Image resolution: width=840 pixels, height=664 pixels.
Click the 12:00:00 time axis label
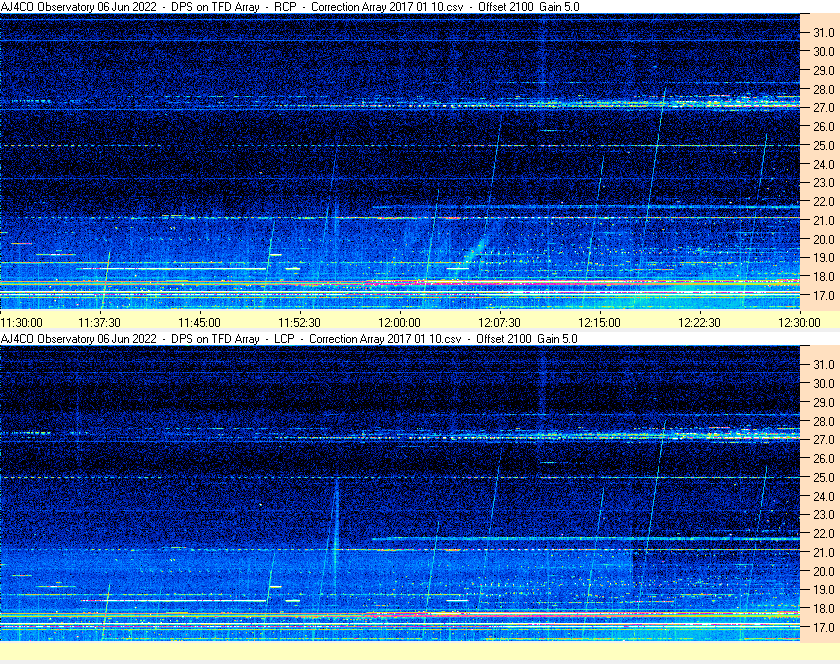400,322
